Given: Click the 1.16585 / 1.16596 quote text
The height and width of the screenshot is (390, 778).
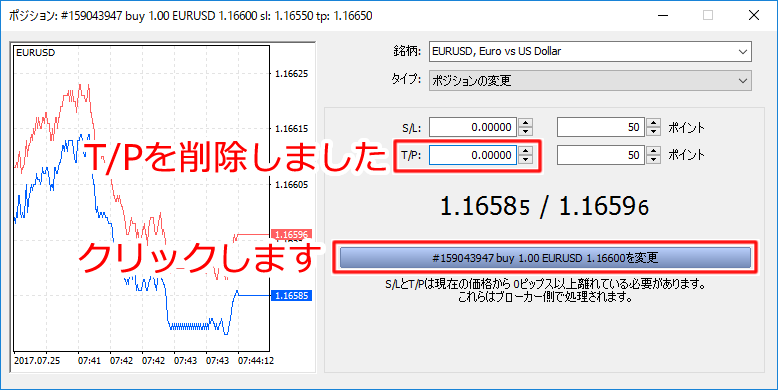Looking at the screenshot, I should click(x=544, y=206).
